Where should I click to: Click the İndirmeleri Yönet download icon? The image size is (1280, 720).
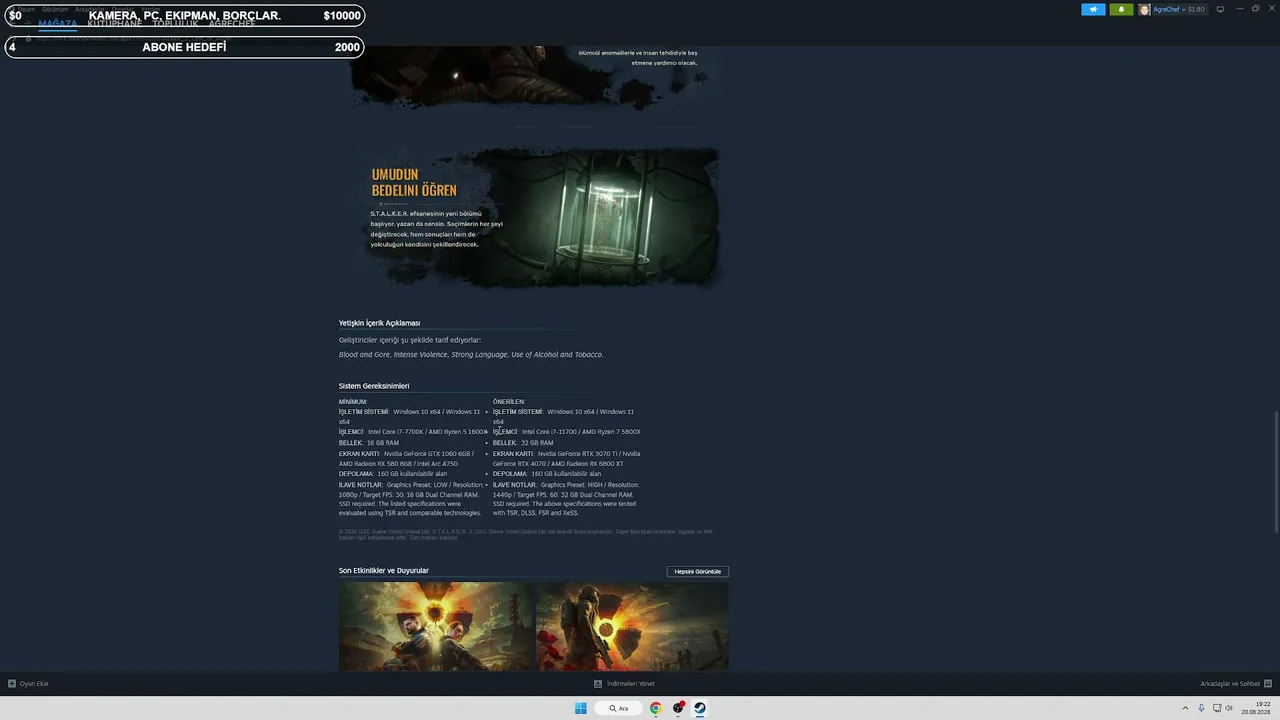click(x=598, y=684)
